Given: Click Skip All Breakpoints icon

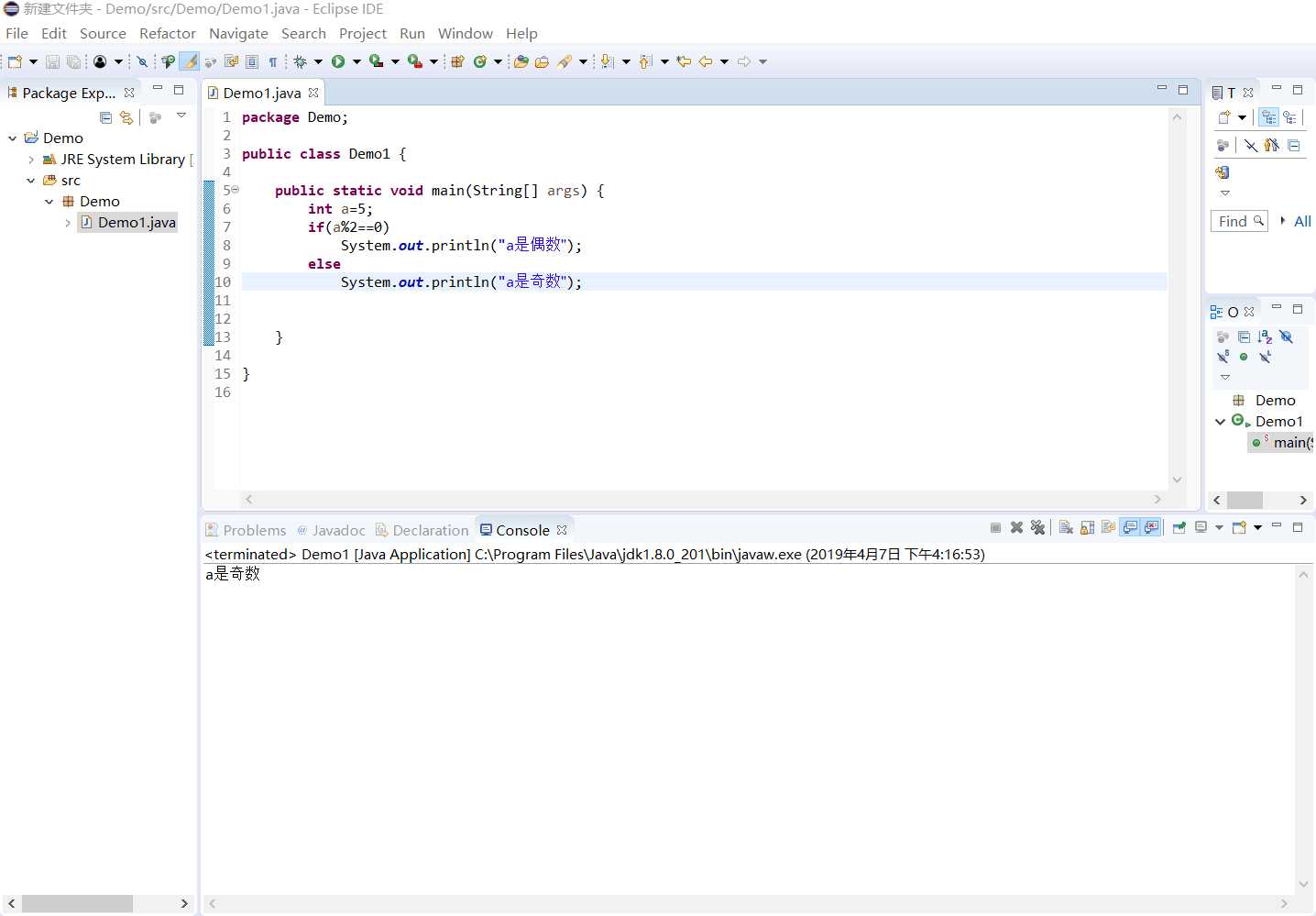Looking at the screenshot, I should [x=142, y=61].
